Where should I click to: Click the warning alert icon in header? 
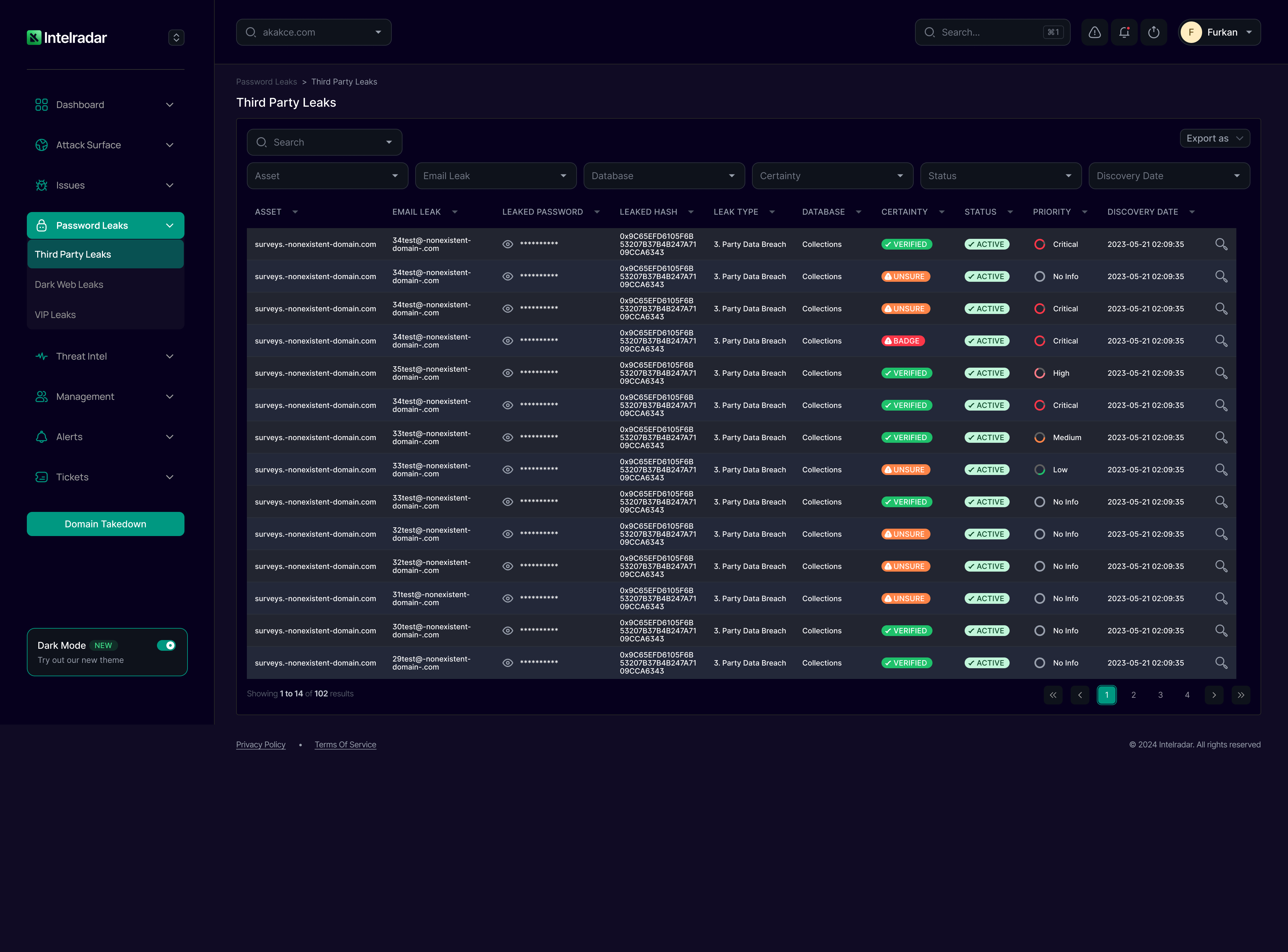(1094, 32)
